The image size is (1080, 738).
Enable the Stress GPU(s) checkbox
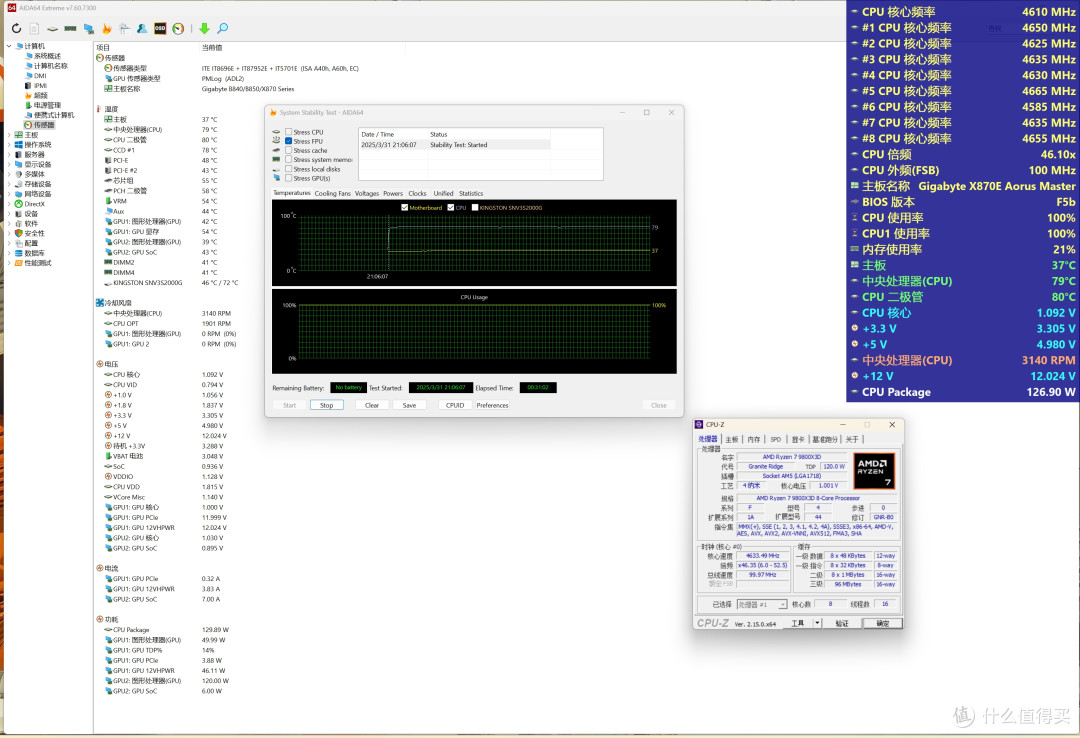[x=289, y=178]
